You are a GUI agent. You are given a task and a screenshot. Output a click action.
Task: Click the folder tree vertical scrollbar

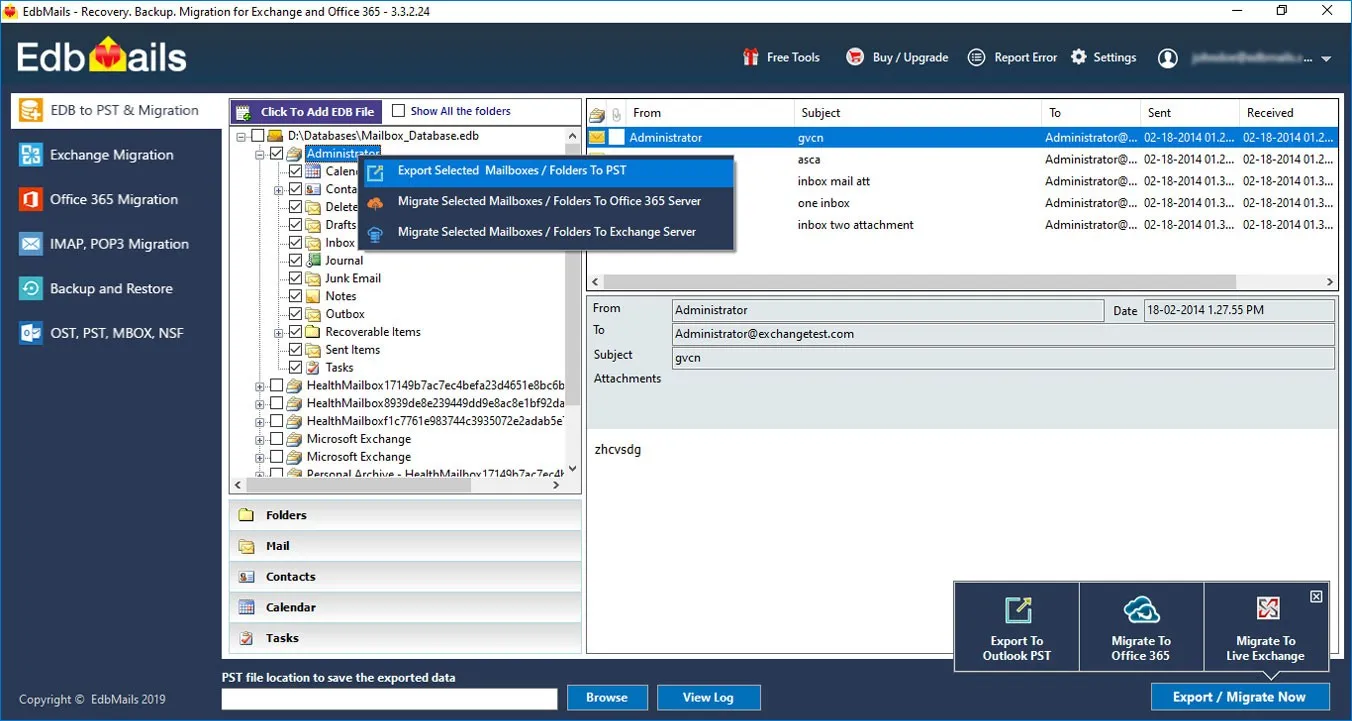tap(573, 301)
